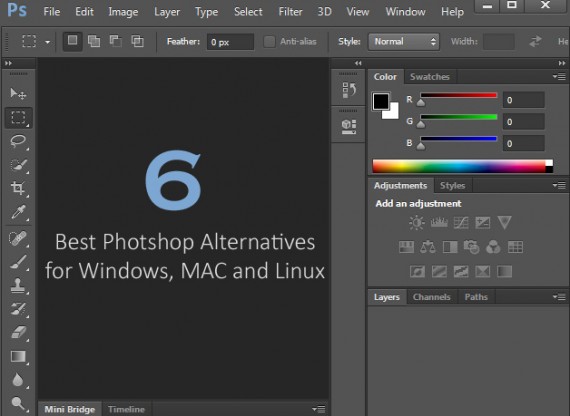The image size is (570, 416).
Task: Add a Curves adjustment
Action: 461,223
